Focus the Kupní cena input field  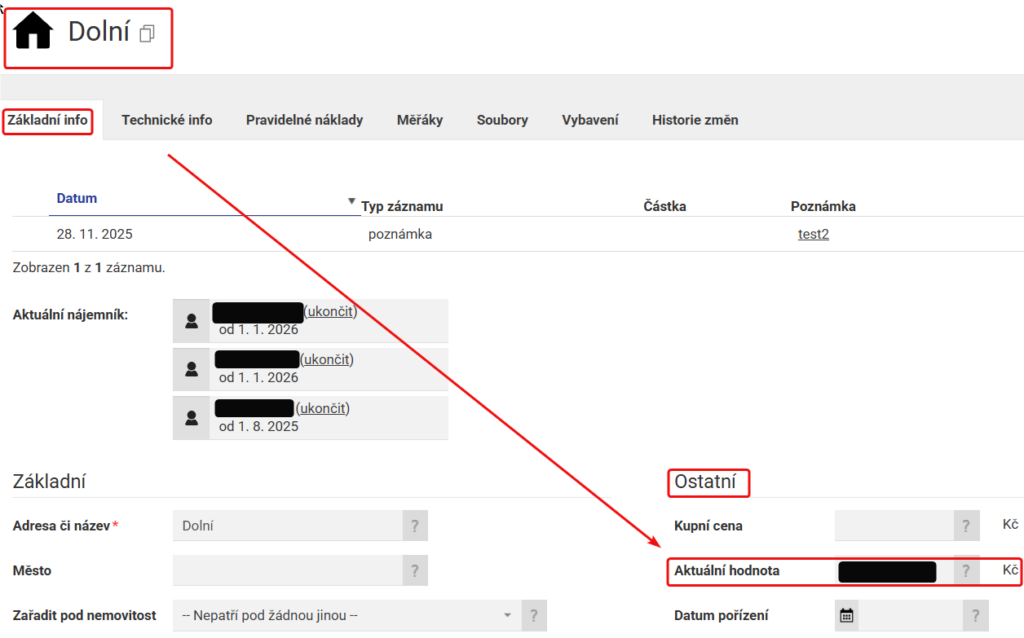click(894, 526)
